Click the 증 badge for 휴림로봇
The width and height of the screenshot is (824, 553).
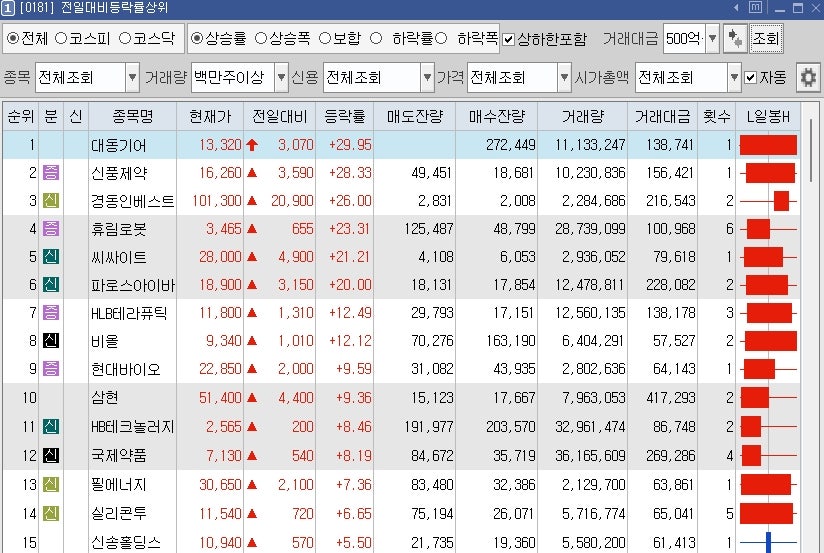(x=51, y=229)
